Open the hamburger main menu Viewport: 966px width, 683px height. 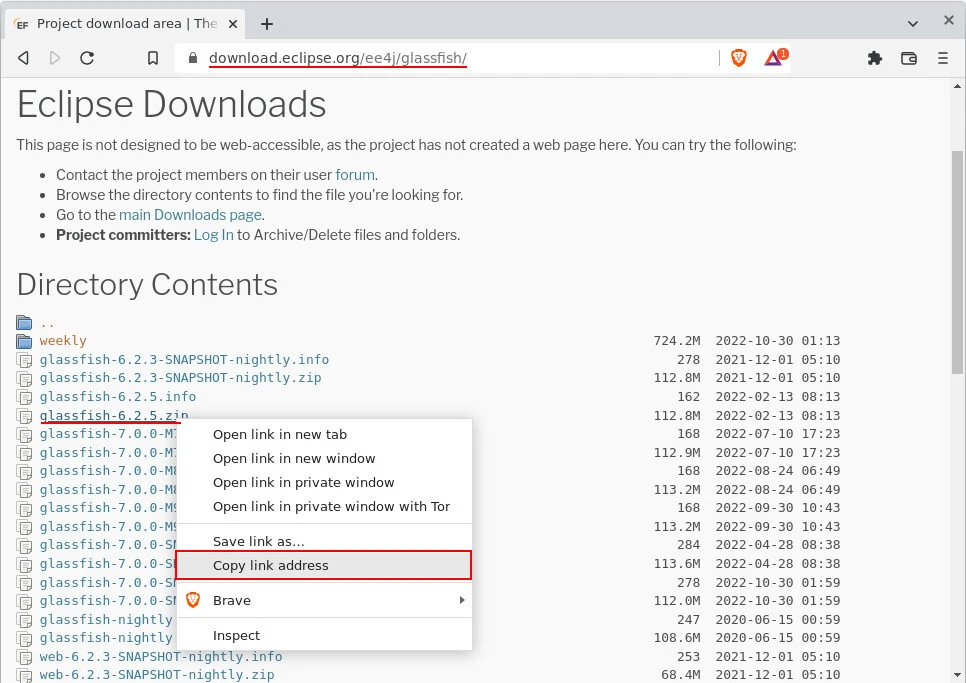point(943,58)
